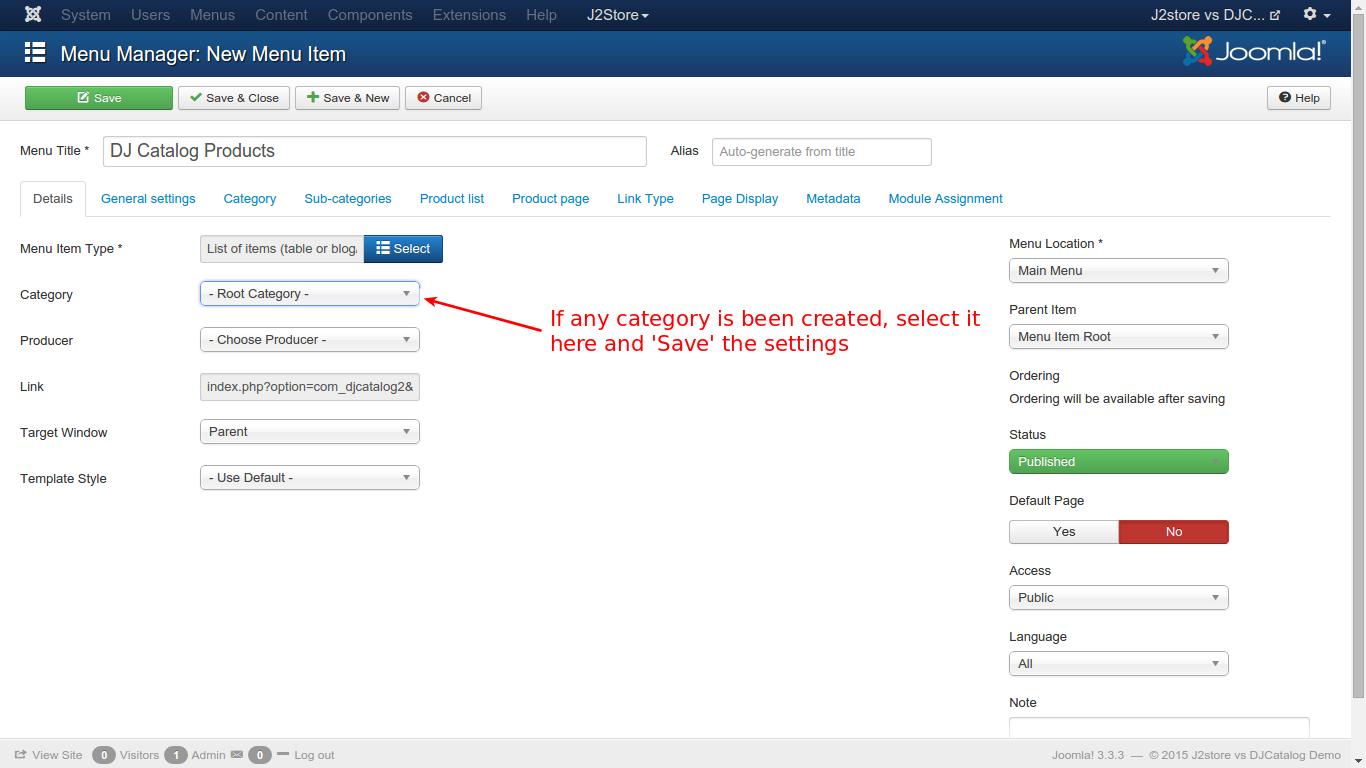Click the Visitors count badge

(104, 755)
